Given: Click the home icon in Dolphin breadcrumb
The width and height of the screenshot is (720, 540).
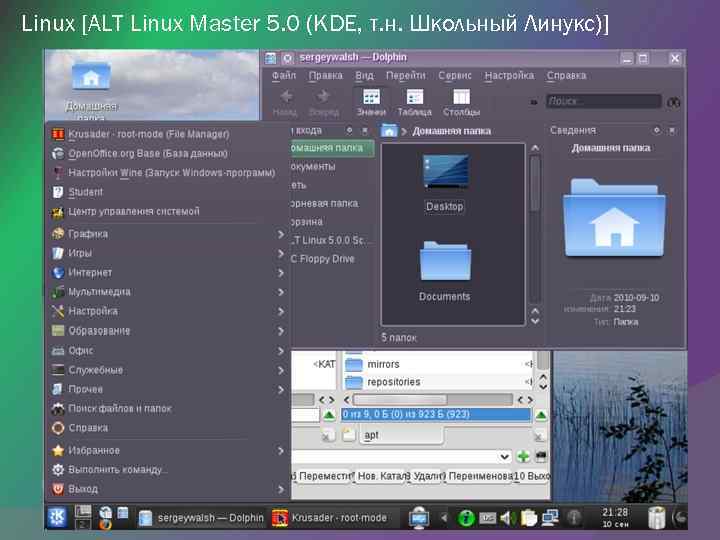Looking at the screenshot, I should coord(389,131).
